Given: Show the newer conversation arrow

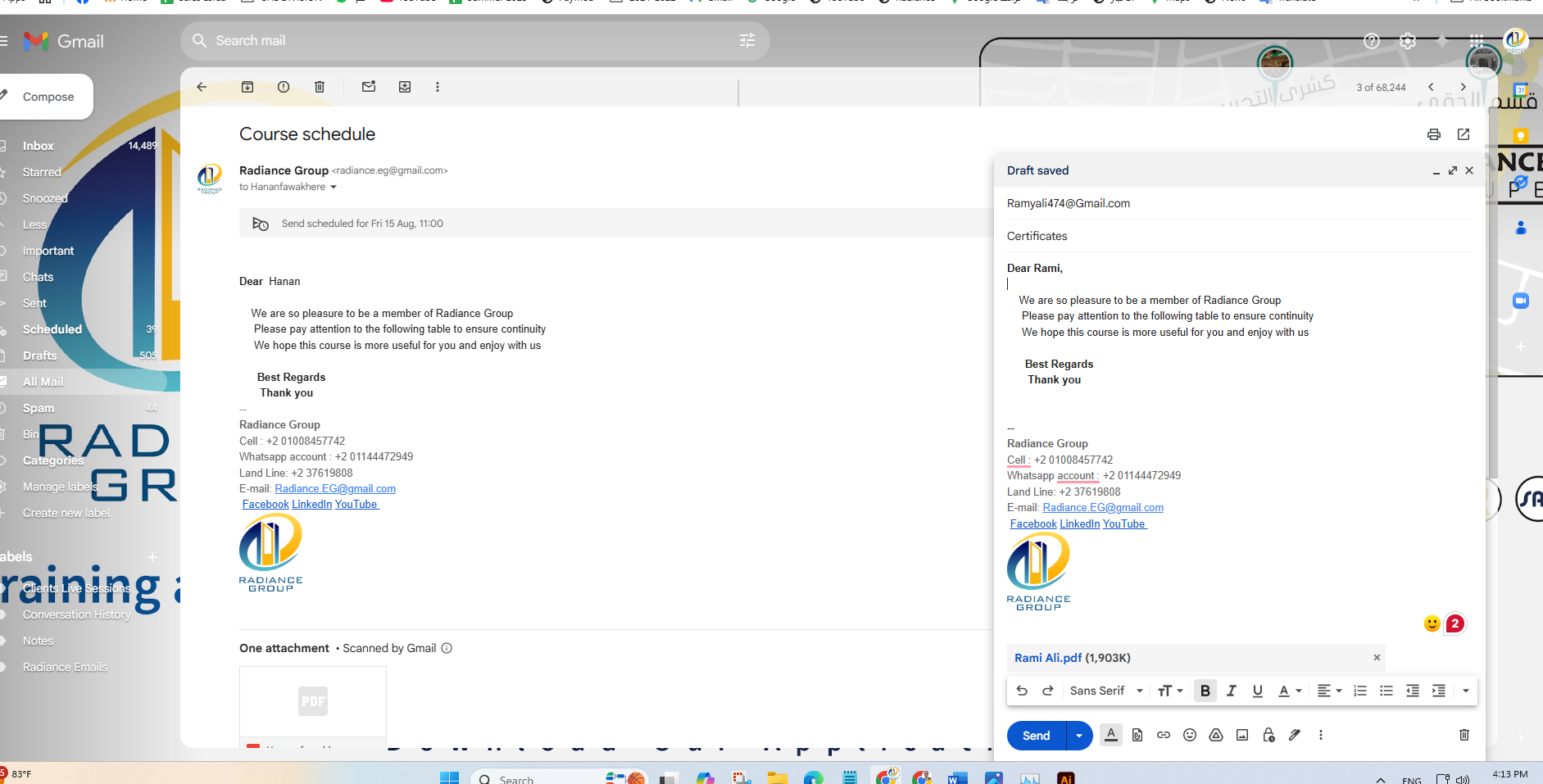Looking at the screenshot, I should click(1431, 87).
